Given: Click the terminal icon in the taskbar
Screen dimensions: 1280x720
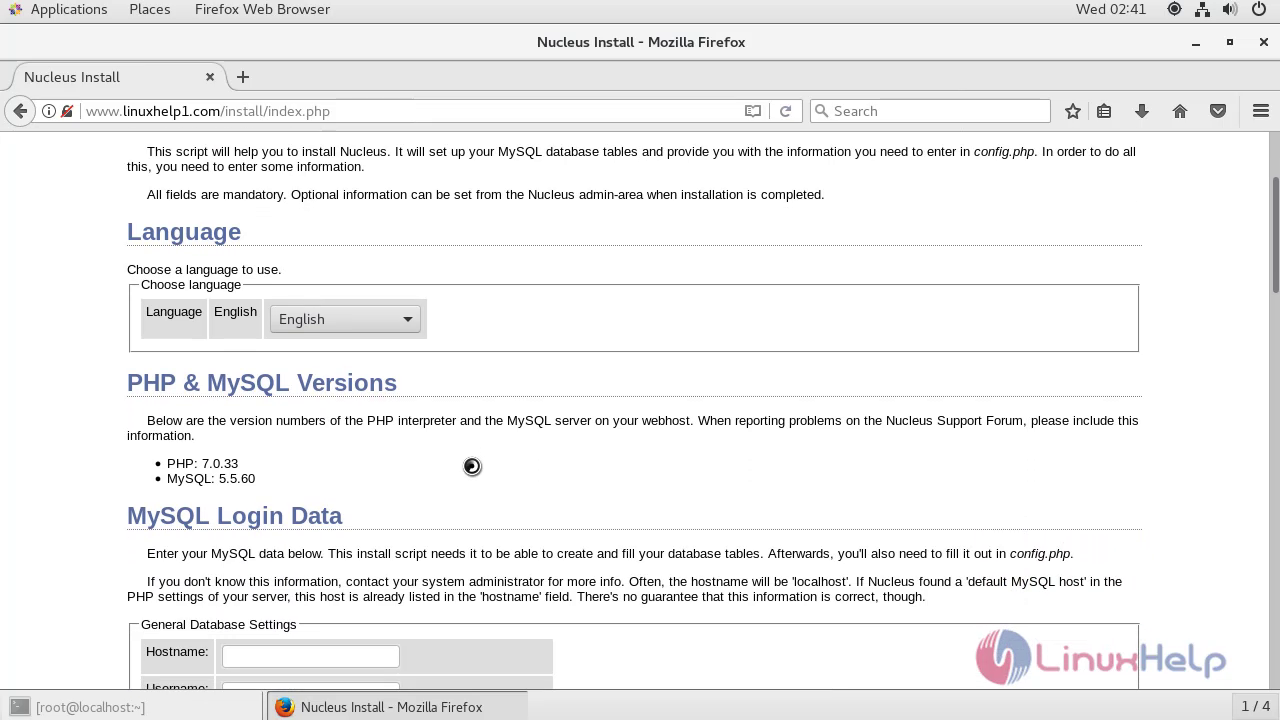Looking at the screenshot, I should click(x=19, y=707).
